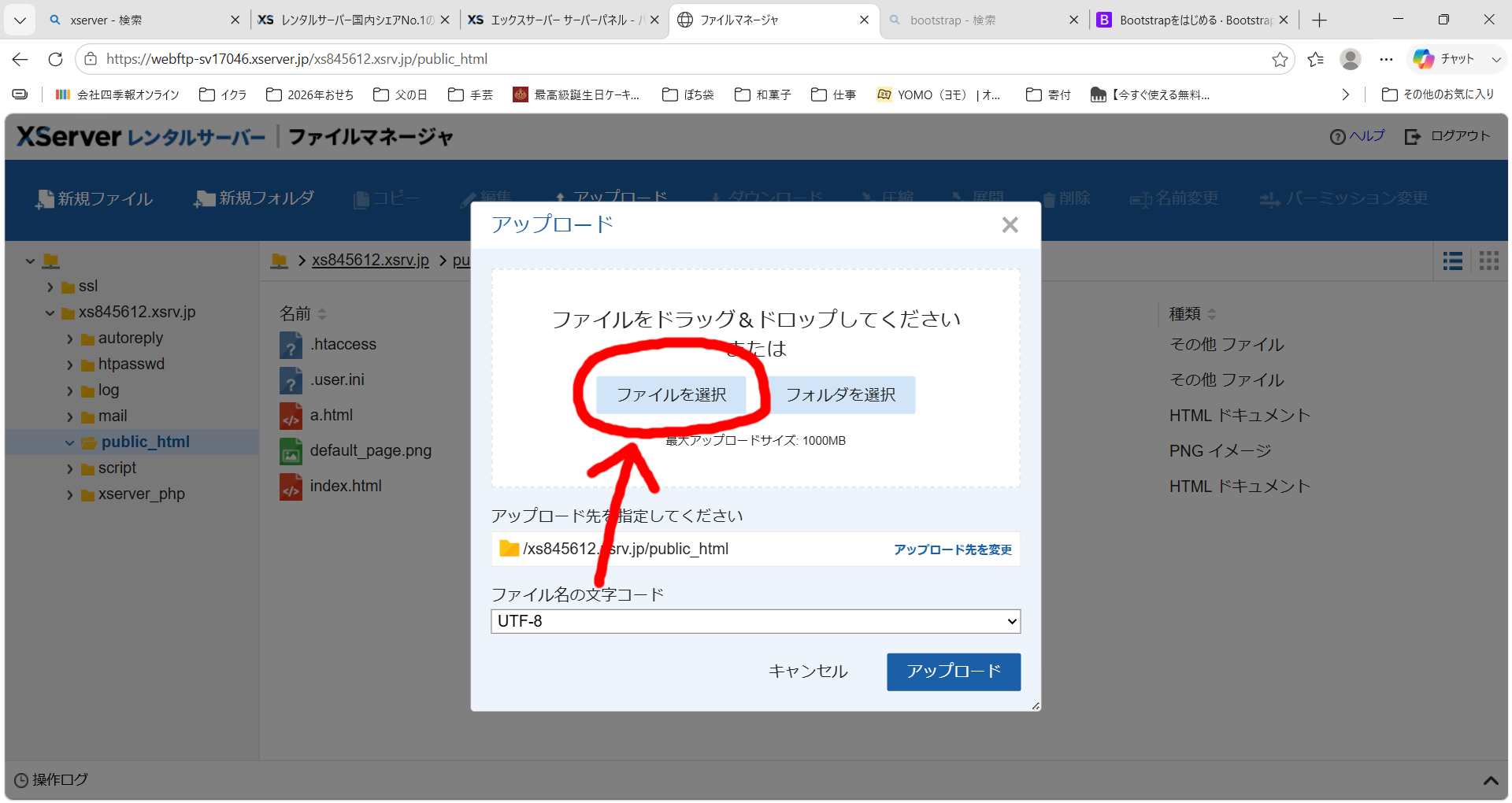Open the 2026年おせち bookmark folder
This screenshot has height=803, width=1512.
pyautogui.click(x=310, y=94)
